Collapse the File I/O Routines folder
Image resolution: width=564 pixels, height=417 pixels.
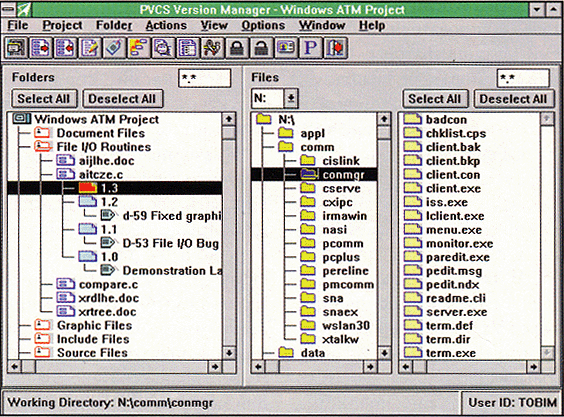click(43, 147)
